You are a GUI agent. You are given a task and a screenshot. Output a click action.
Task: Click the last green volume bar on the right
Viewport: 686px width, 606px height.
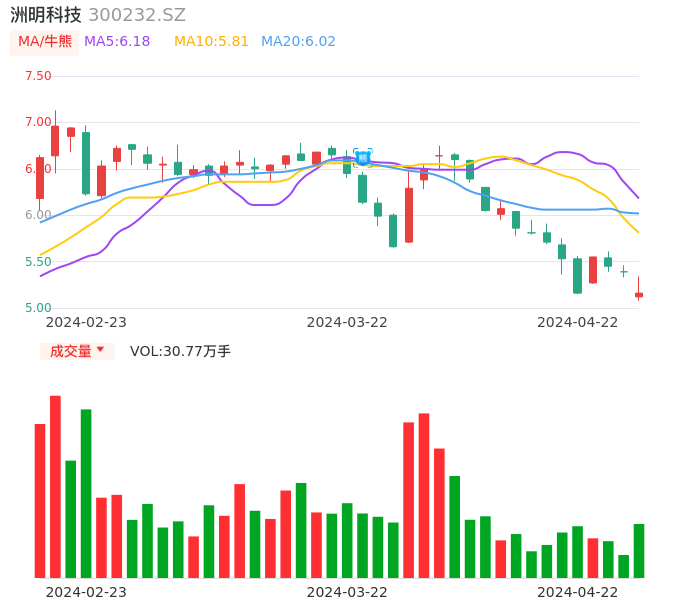[639, 551]
